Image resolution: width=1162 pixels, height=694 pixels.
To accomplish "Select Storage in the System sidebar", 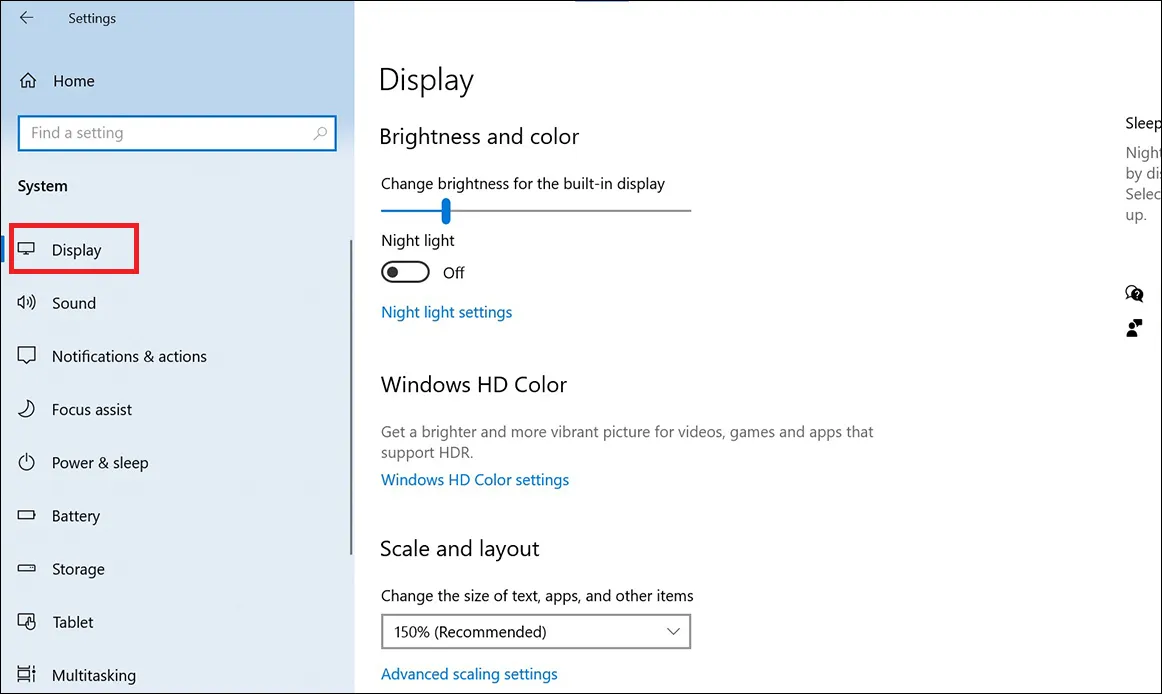I will tap(78, 569).
